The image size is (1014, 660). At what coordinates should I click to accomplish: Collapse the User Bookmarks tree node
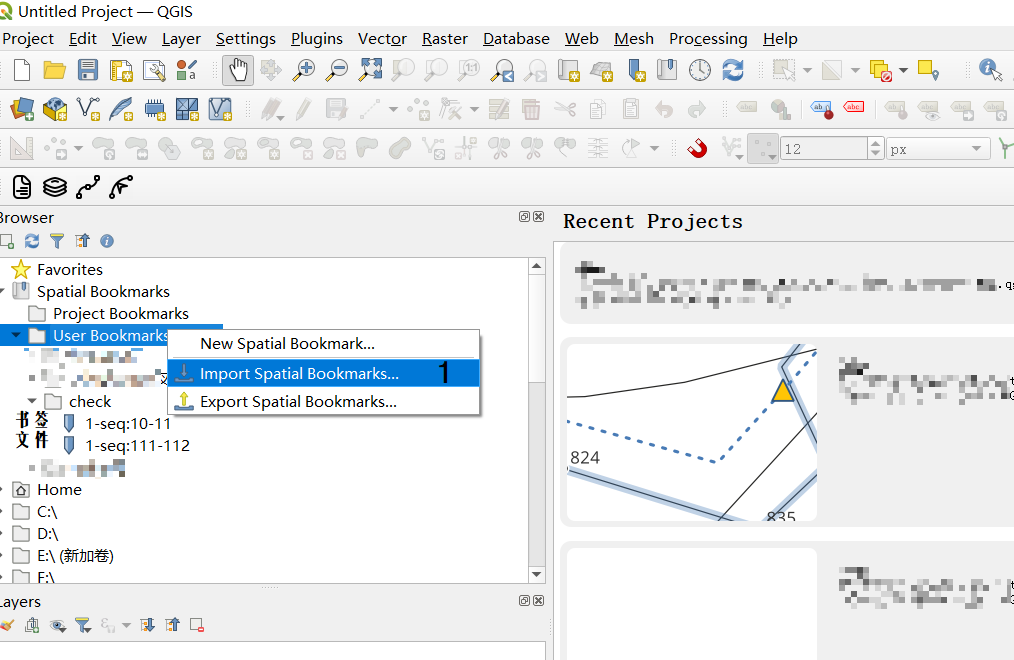click(x=16, y=335)
